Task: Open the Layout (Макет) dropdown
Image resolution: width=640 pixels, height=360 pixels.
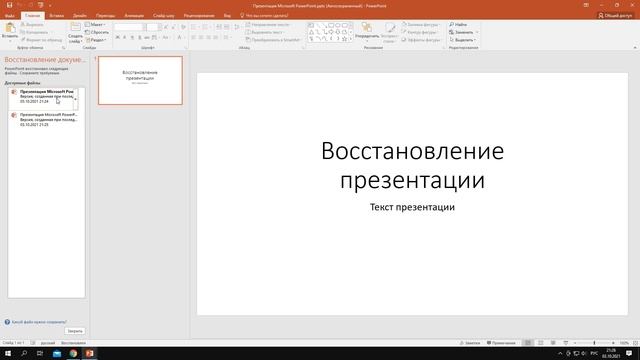Action: [x=96, y=24]
